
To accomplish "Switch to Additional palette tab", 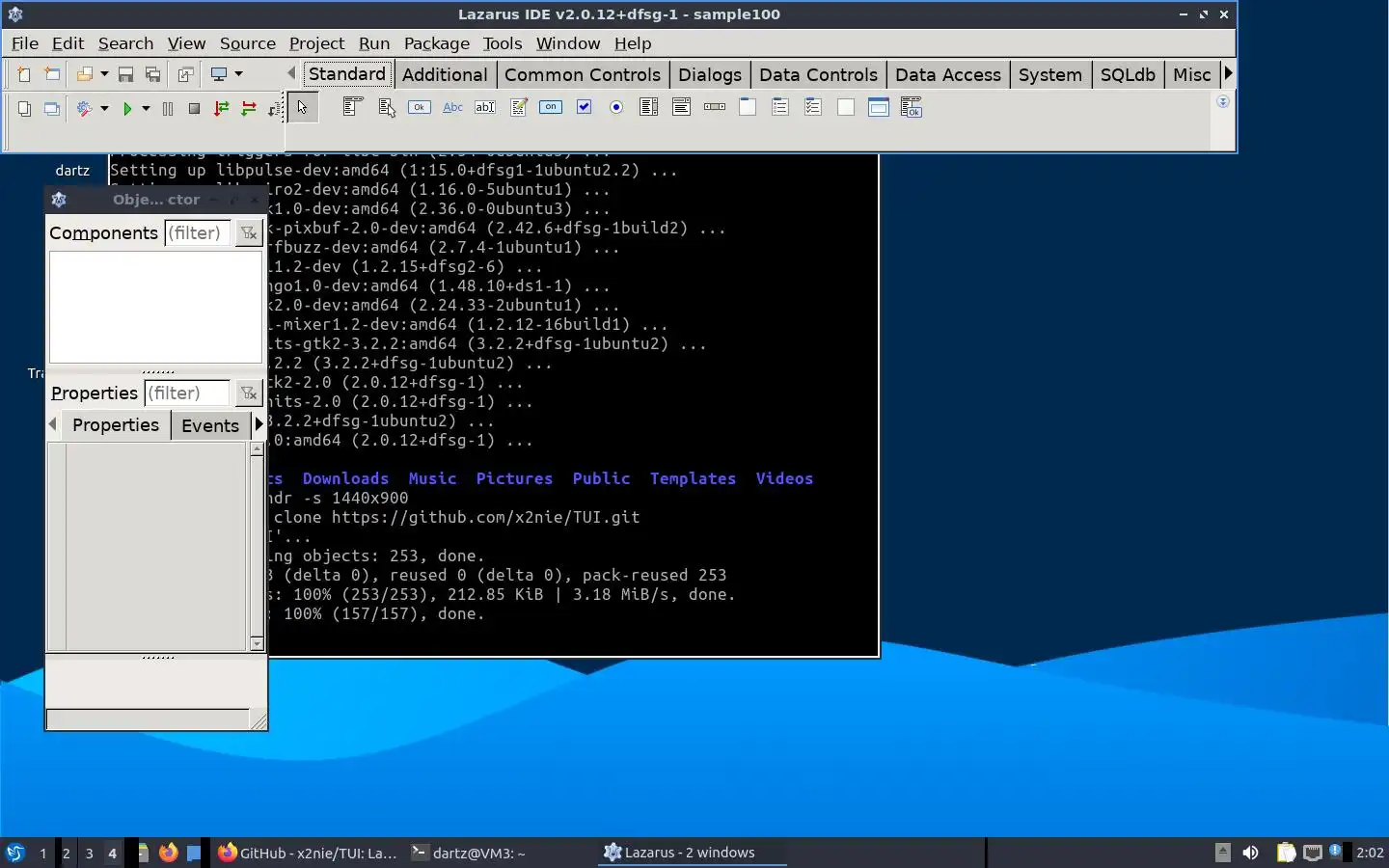I will tap(445, 74).
